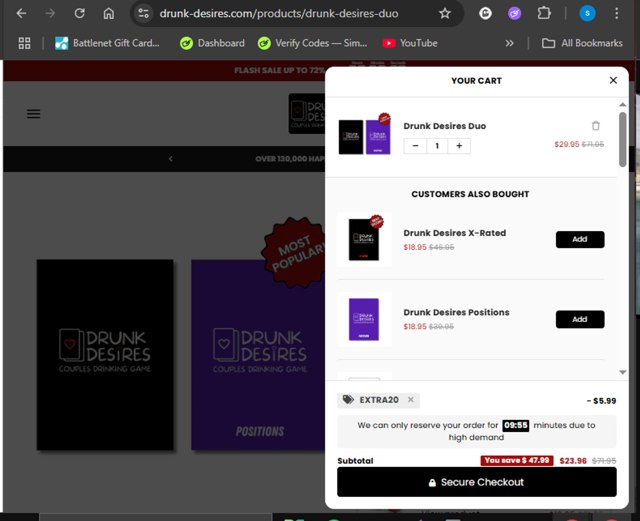
Task: Go back with the browser back arrow
Action: 21,13
